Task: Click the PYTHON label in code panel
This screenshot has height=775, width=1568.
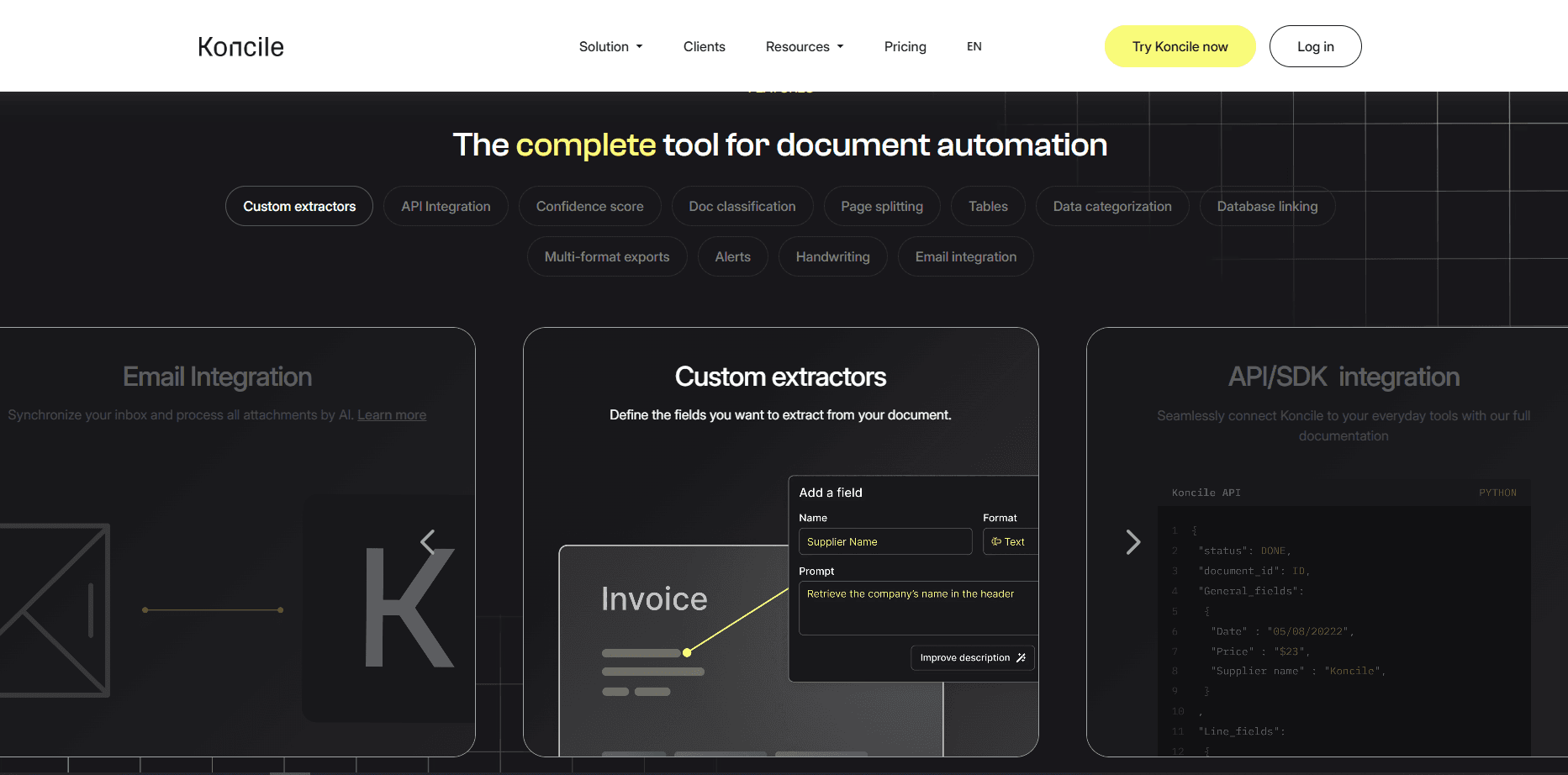Action: coord(1497,493)
